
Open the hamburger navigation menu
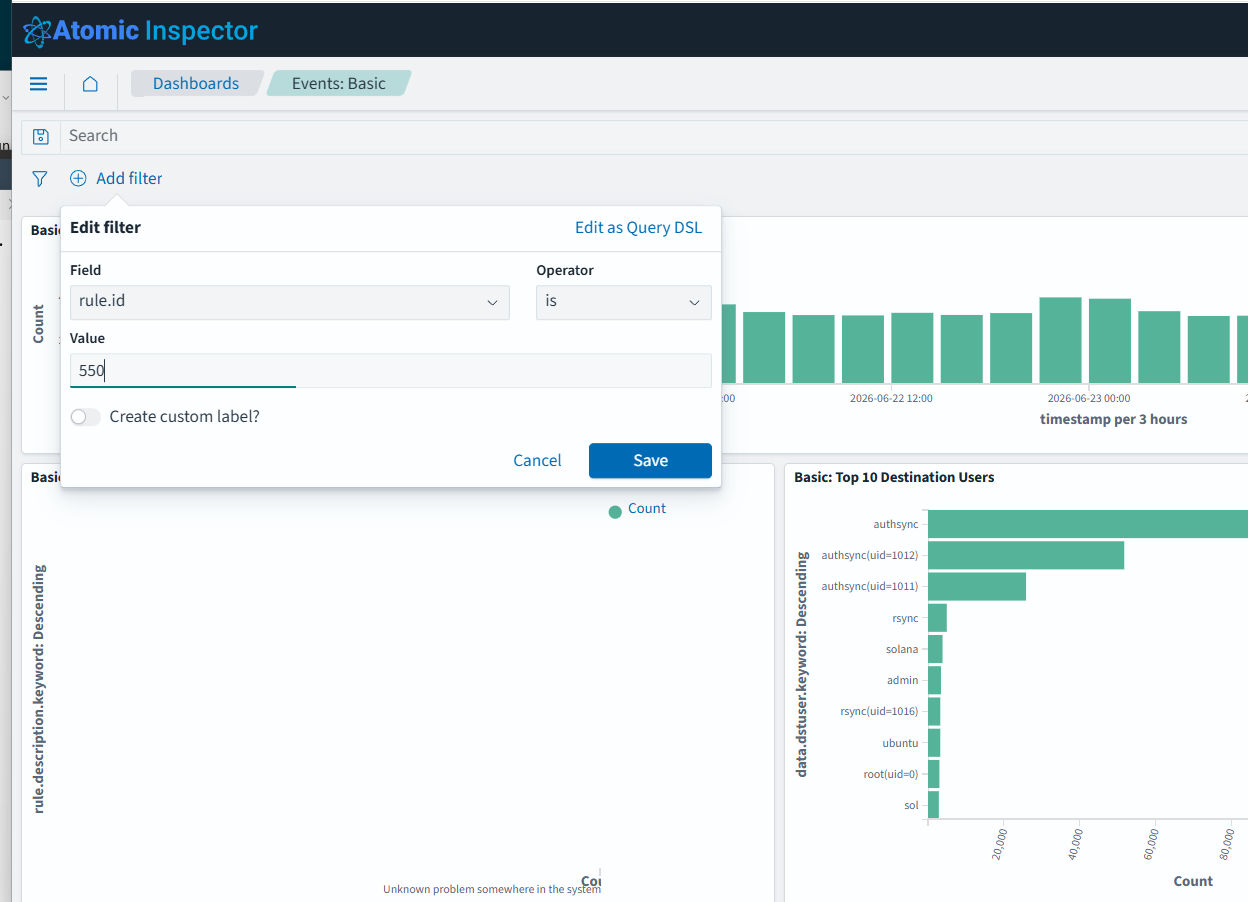[x=38, y=84]
